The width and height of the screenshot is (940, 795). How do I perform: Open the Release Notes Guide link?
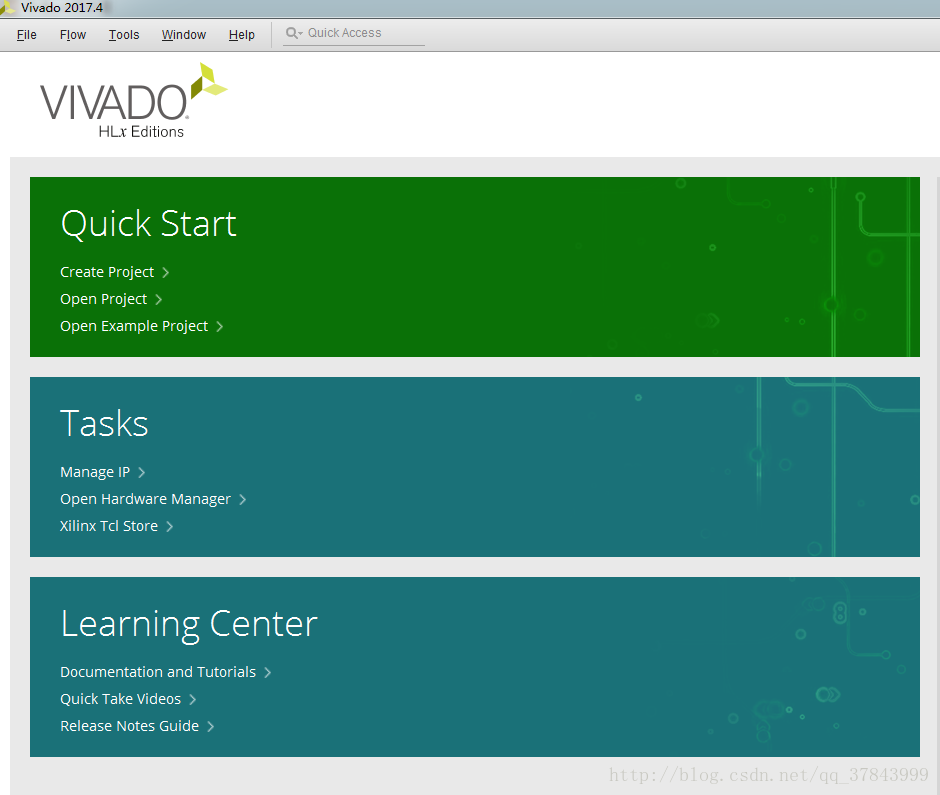click(129, 726)
